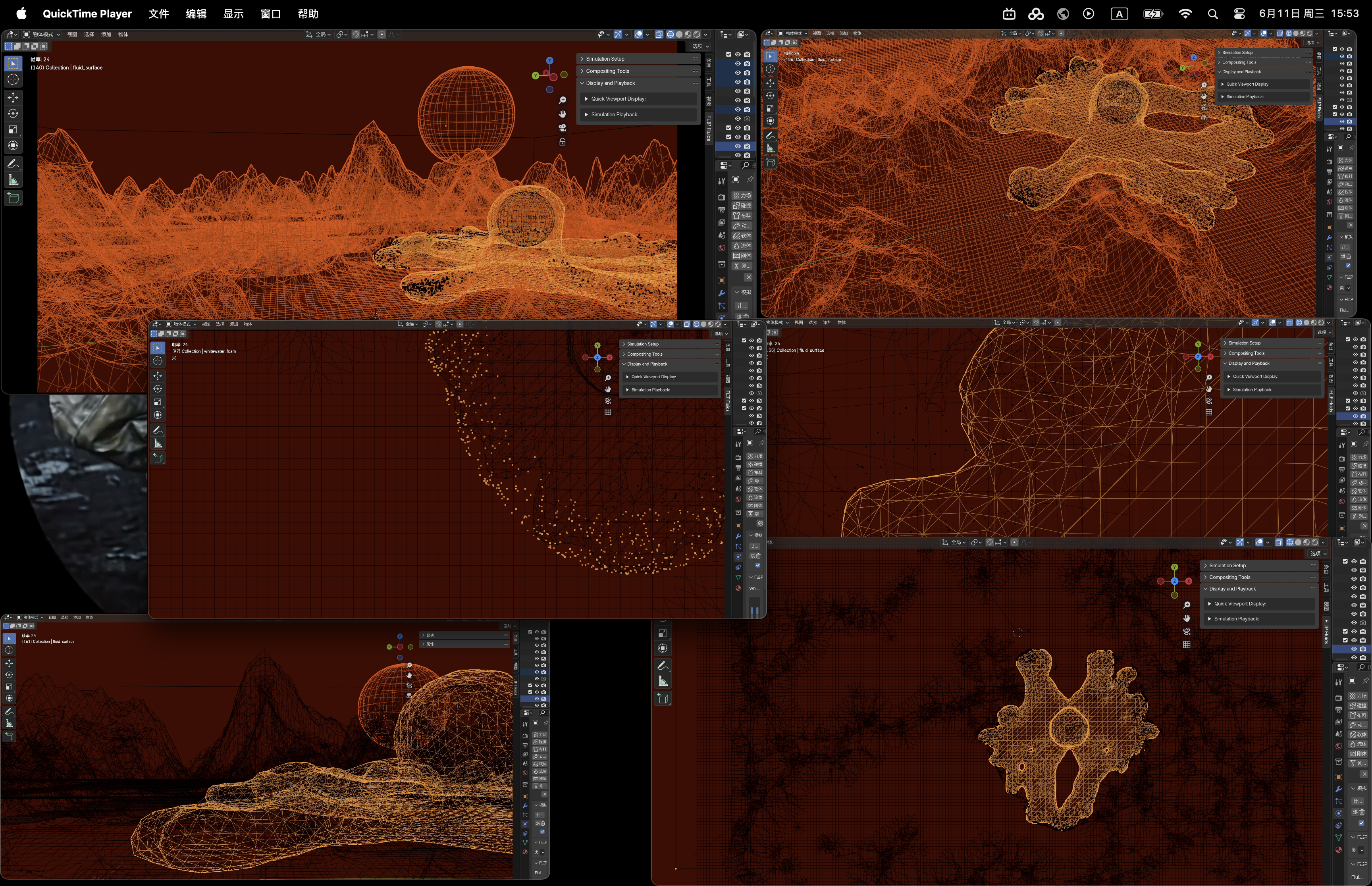Switch to solid shading in top-left window
The height and width of the screenshot is (886, 1372).
tap(679, 35)
